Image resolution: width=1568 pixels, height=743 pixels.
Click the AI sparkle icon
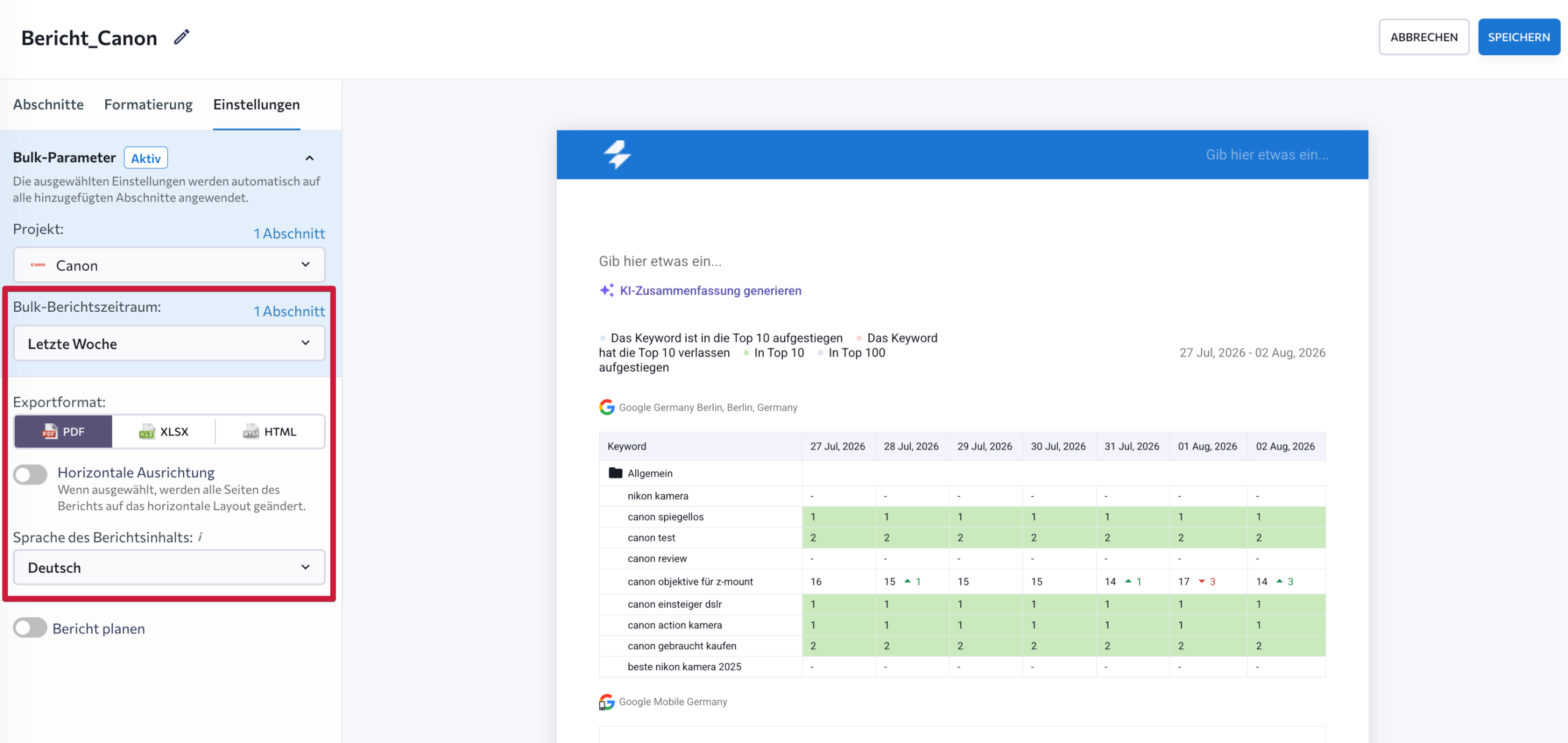click(x=606, y=290)
